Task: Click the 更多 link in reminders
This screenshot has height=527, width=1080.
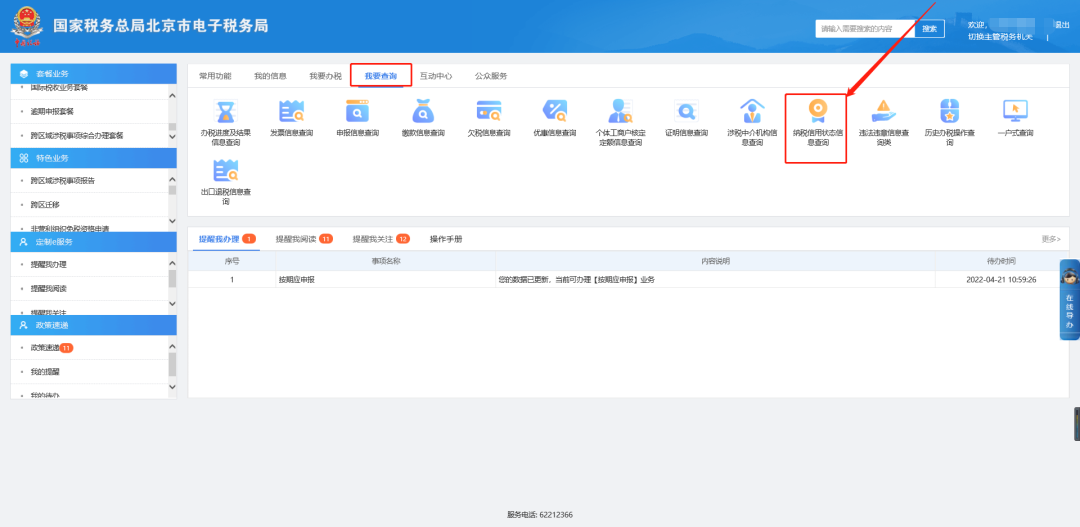Action: pos(1050,239)
